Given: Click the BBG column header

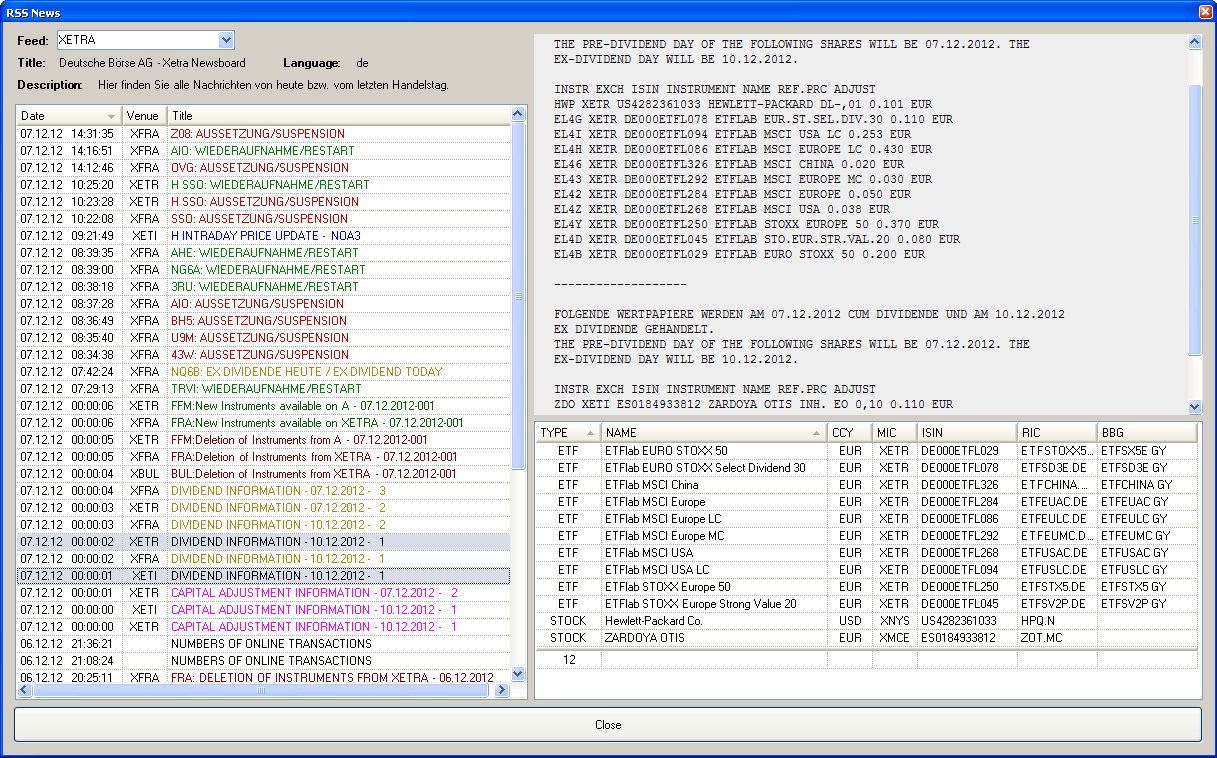Looking at the screenshot, I should (x=1145, y=433).
